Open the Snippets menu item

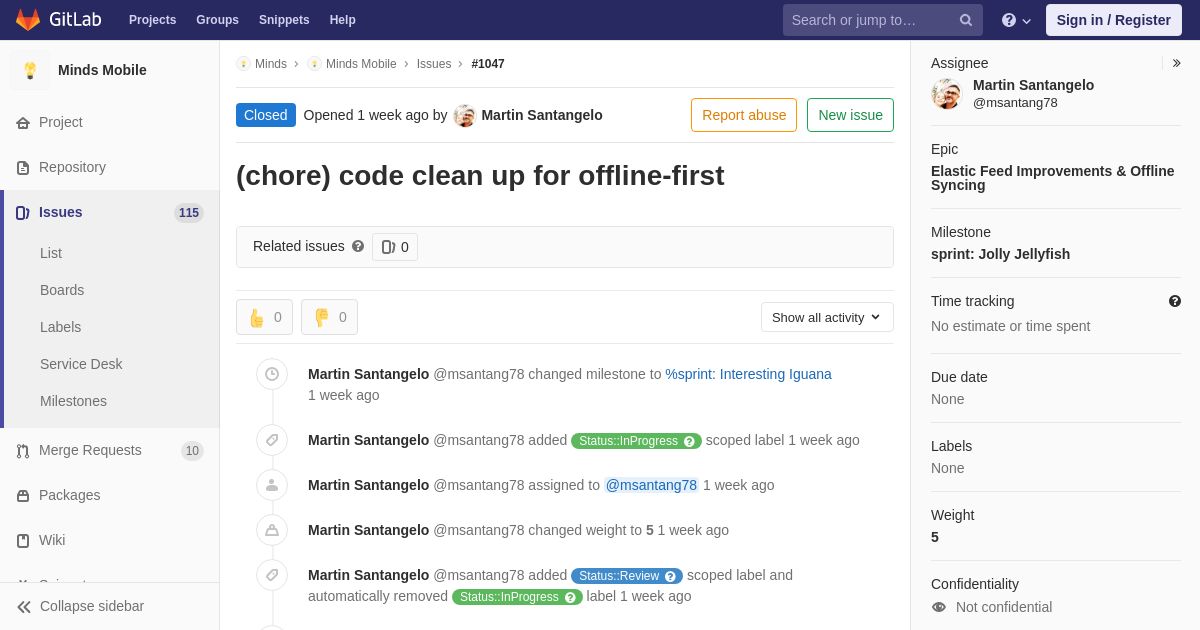[x=284, y=20]
